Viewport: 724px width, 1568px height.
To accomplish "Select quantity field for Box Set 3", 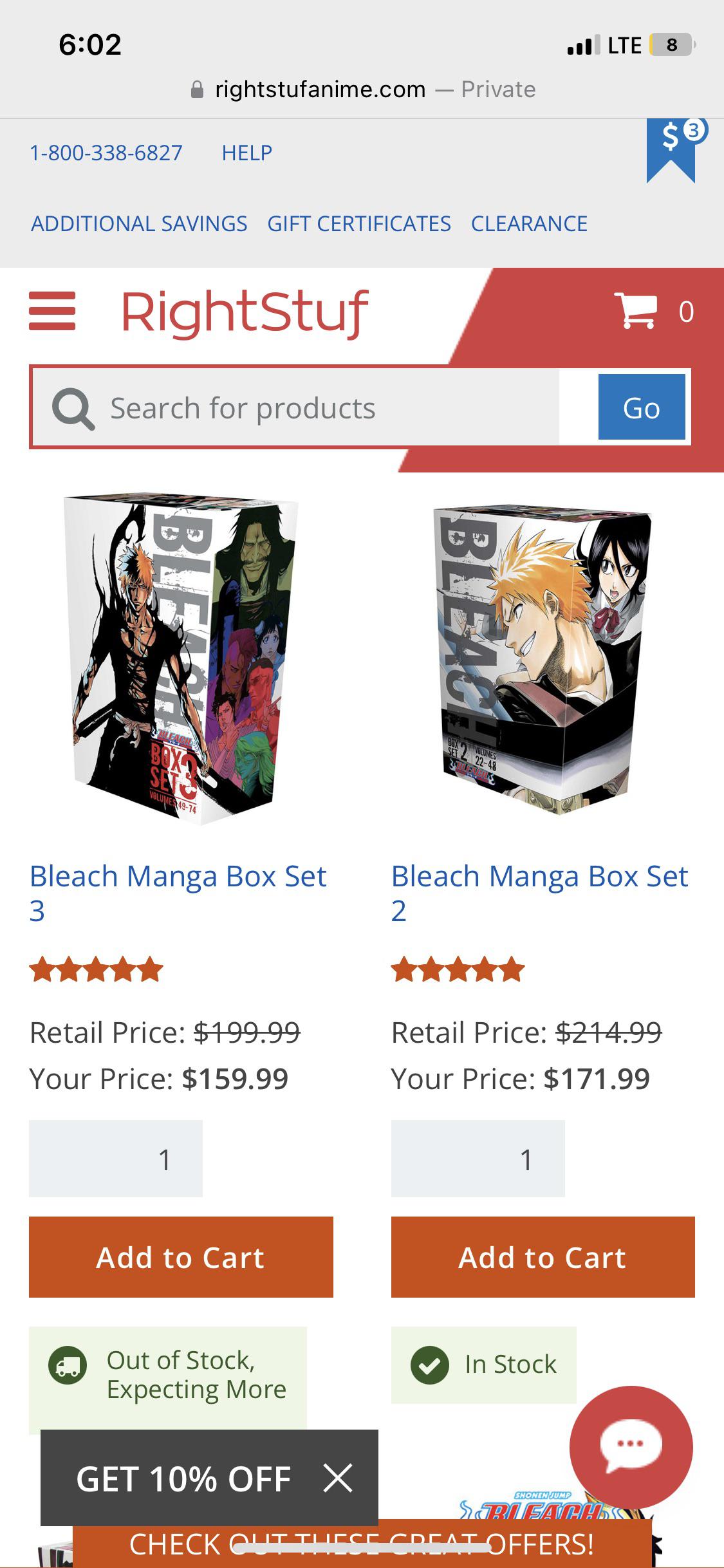I will (x=116, y=1159).
